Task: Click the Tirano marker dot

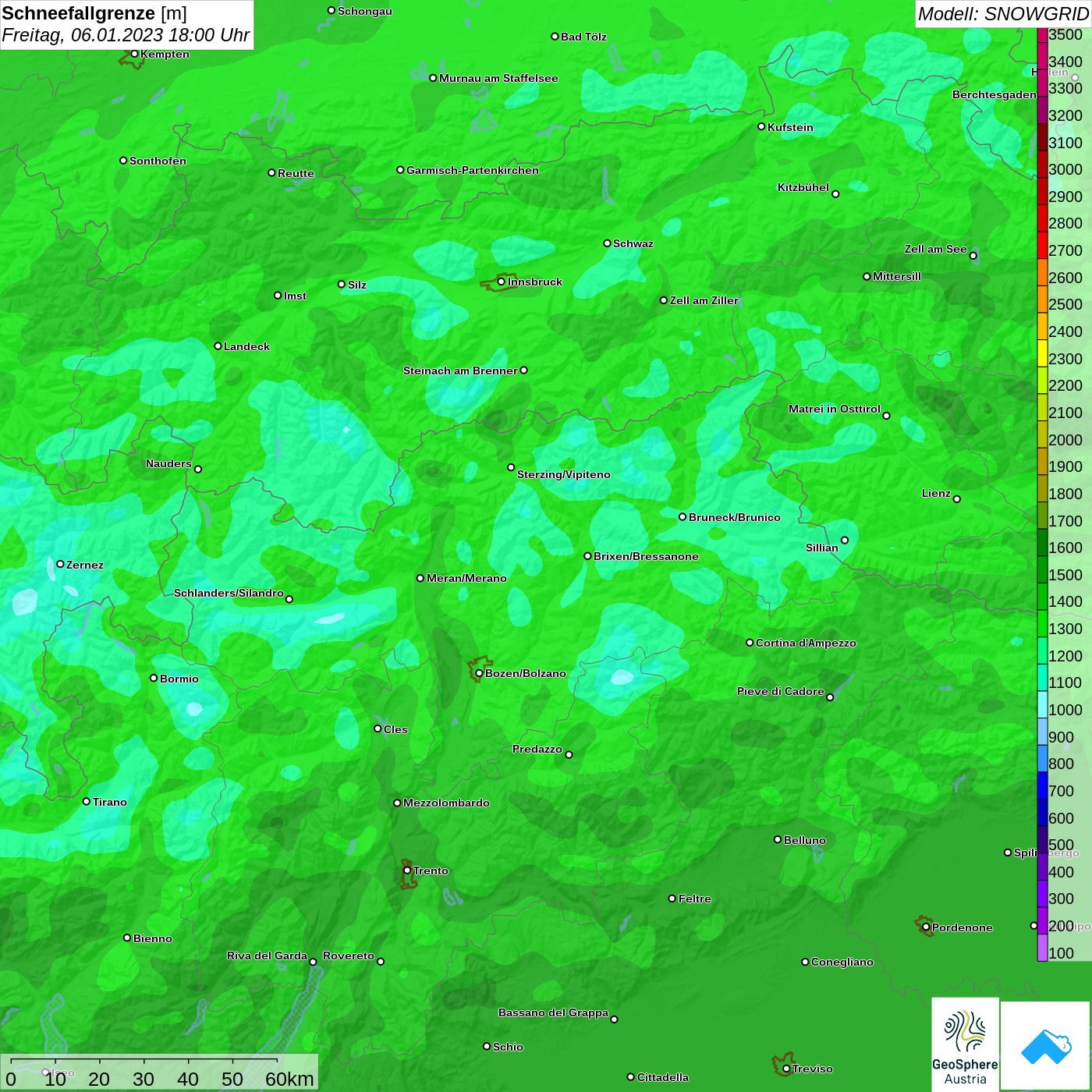Action: pyautogui.click(x=87, y=801)
